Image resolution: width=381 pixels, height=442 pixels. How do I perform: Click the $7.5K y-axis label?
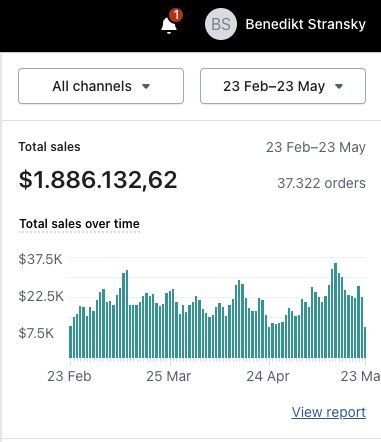[36, 333]
